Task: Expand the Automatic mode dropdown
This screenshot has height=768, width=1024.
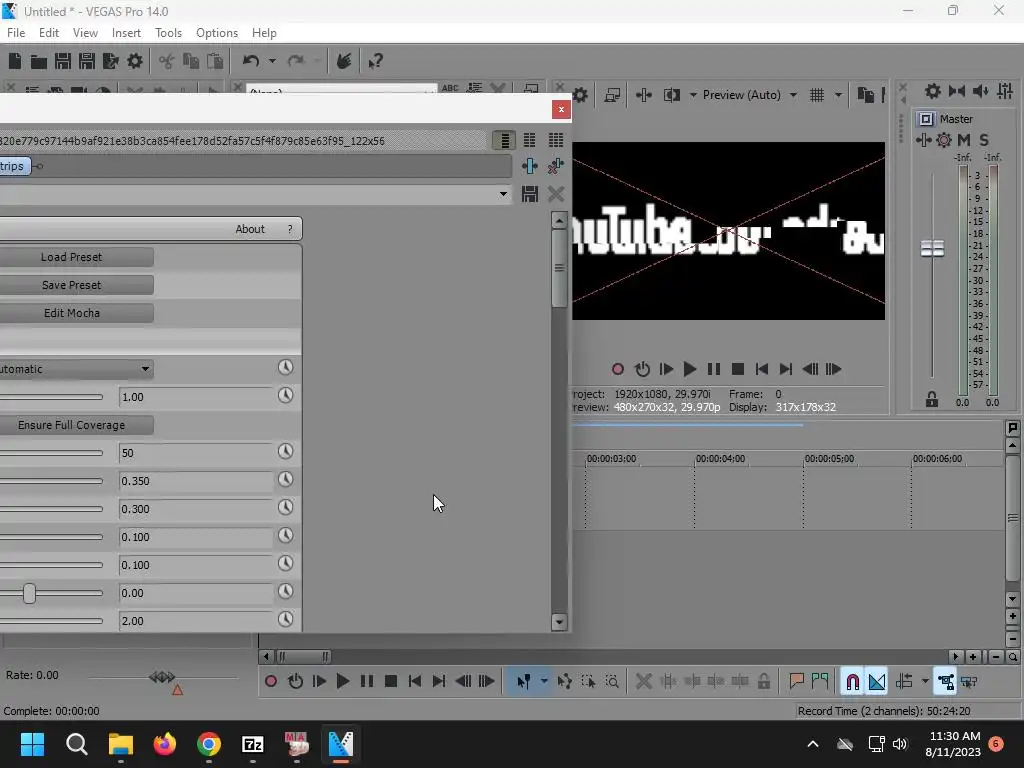Action: (x=145, y=369)
